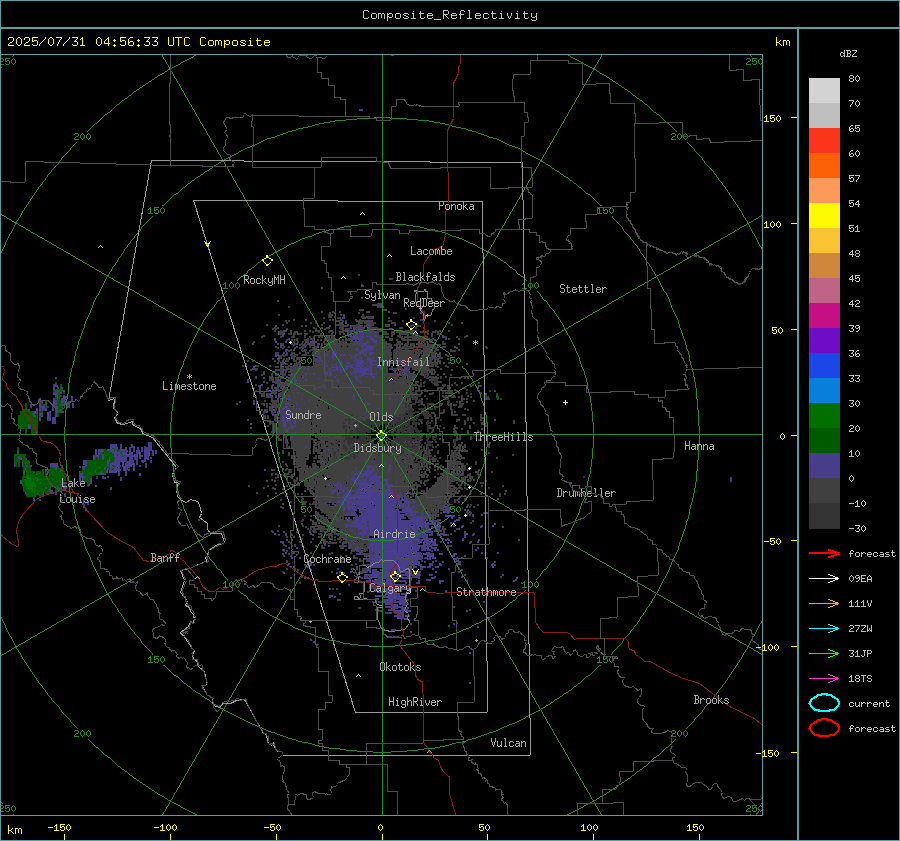Select the royal blue 36-33 dBZ swatch
Image resolution: width=900 pixels, height=841 pixels.
824,366
